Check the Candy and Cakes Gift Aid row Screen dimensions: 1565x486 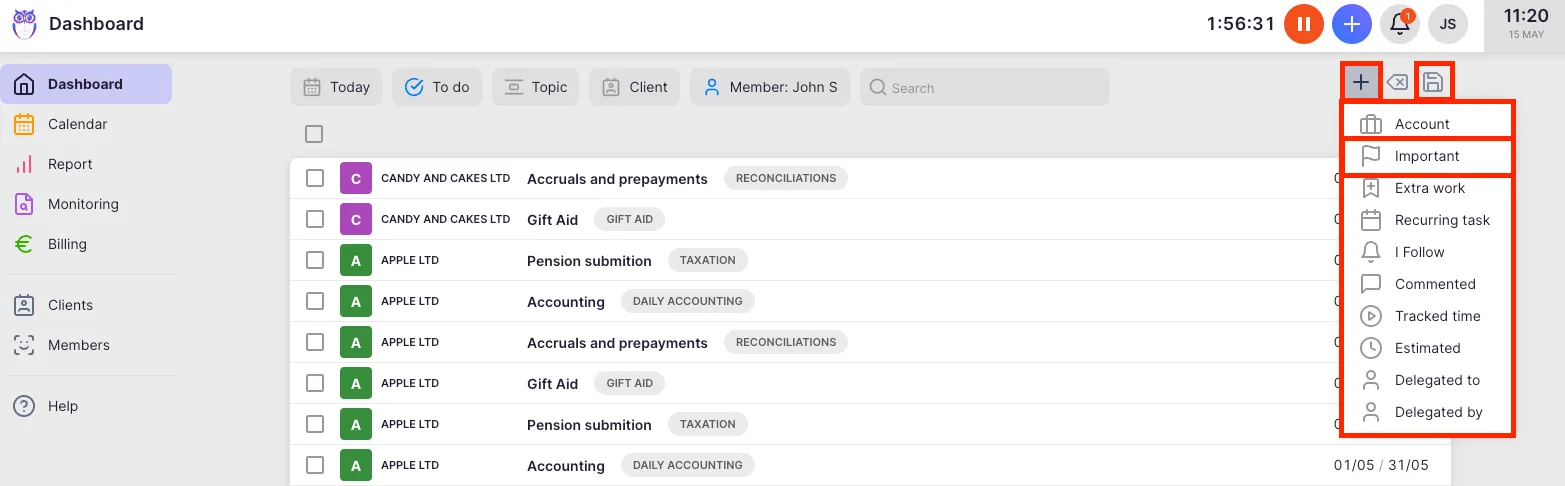315,219
